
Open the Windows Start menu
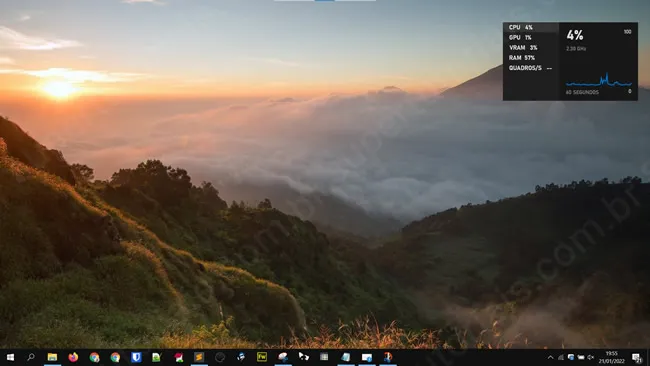click(10, 357)
